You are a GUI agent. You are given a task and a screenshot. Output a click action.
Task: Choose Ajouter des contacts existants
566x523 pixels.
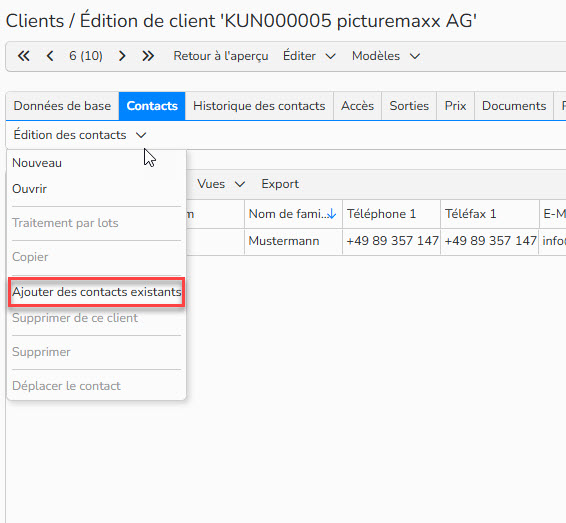(x=96, y=292)
